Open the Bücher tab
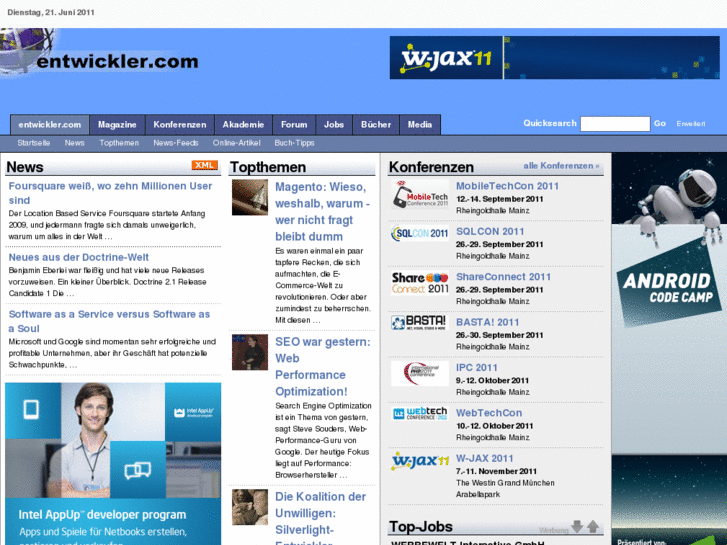The image size is (727, 545). point(376,125)
